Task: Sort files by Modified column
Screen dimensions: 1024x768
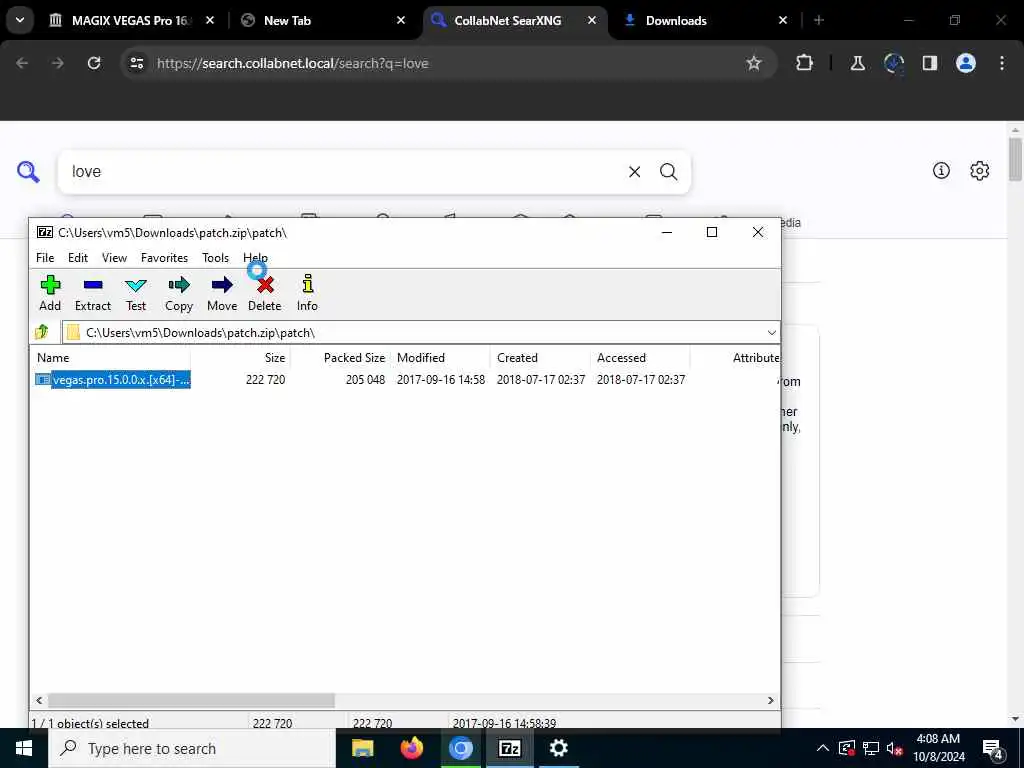Action: coord(440,358)
